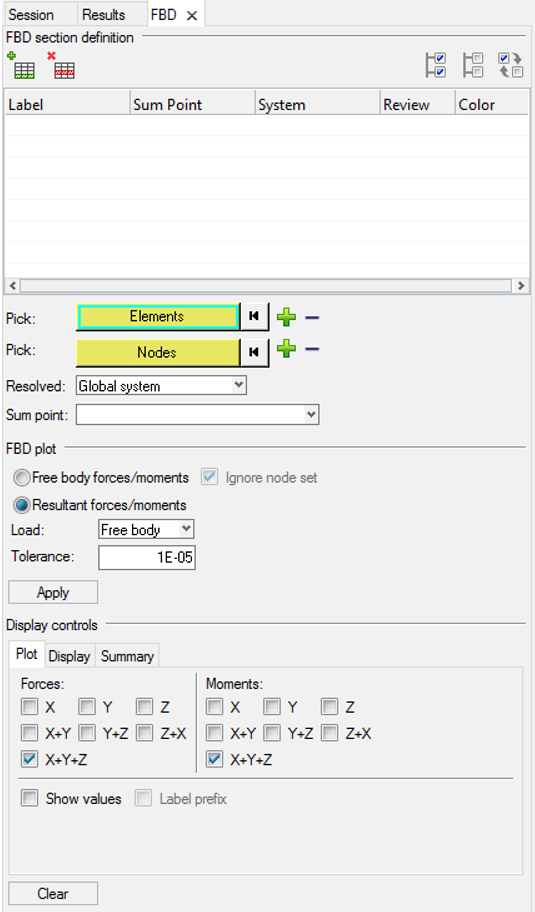
Task: Enable the Moments Y+Z checkbox
Action: click(x=272, y=733)
